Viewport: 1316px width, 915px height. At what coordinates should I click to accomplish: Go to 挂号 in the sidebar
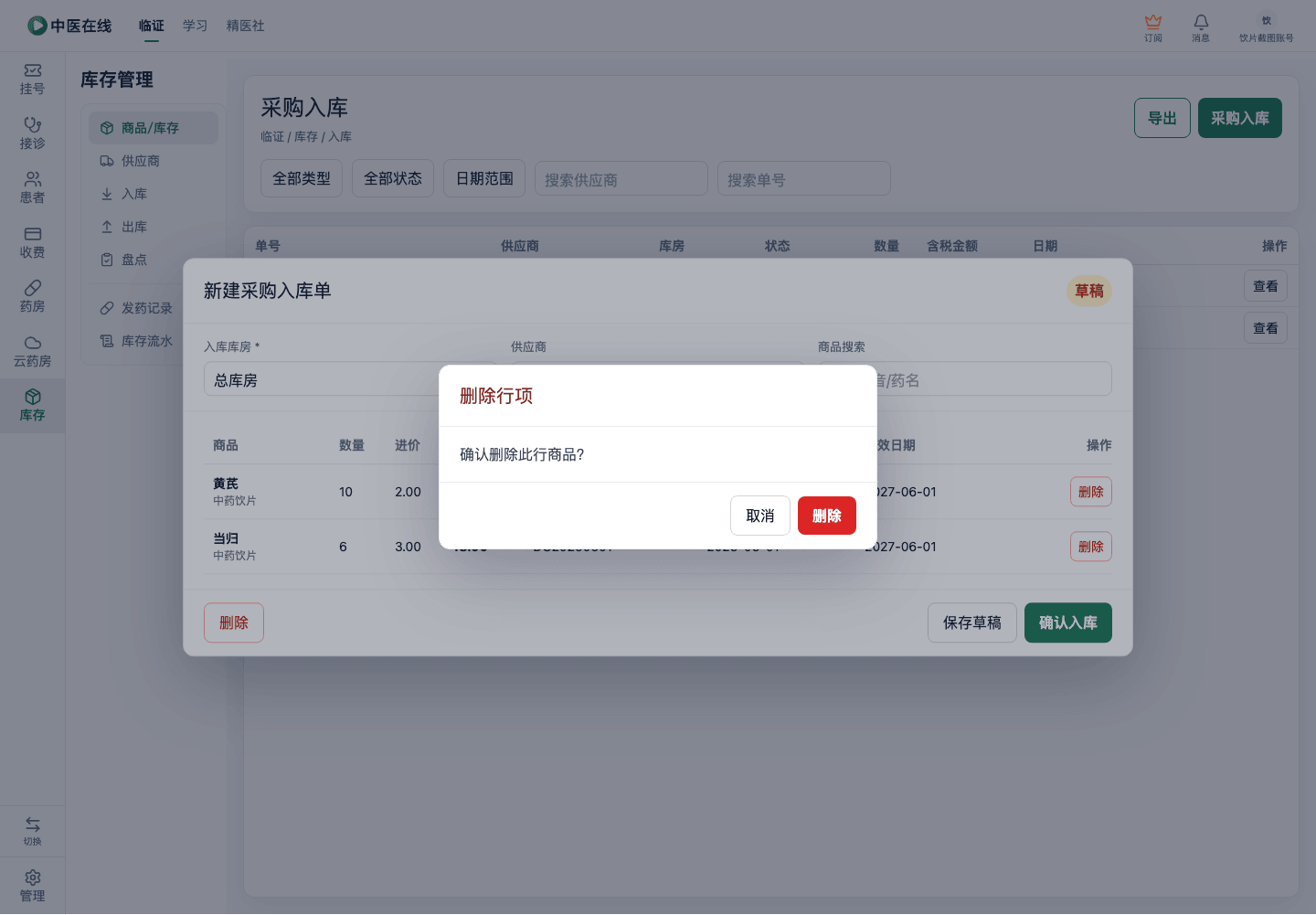tap(32, 79)
